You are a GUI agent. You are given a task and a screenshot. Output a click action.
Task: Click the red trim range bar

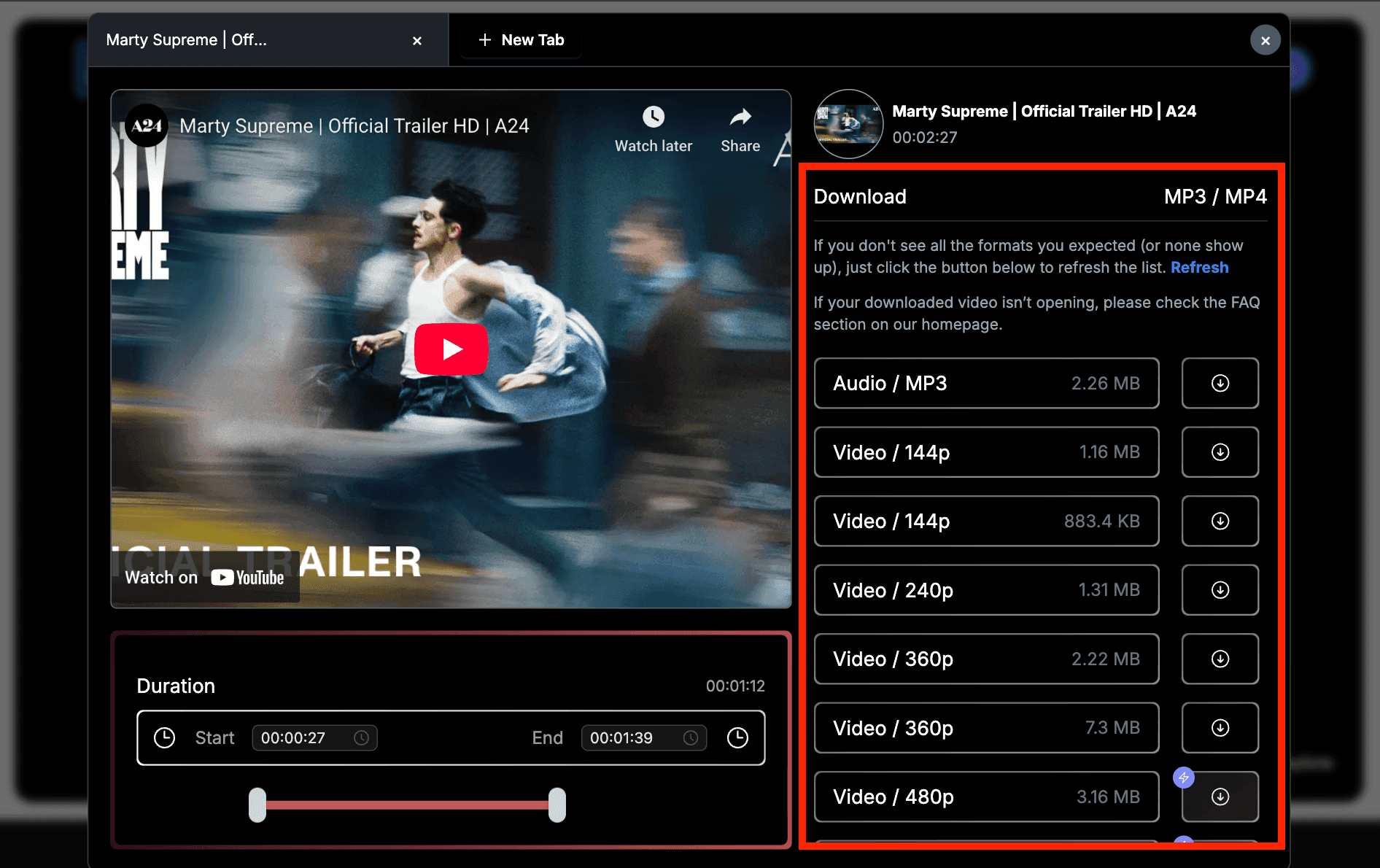[407, 805]
